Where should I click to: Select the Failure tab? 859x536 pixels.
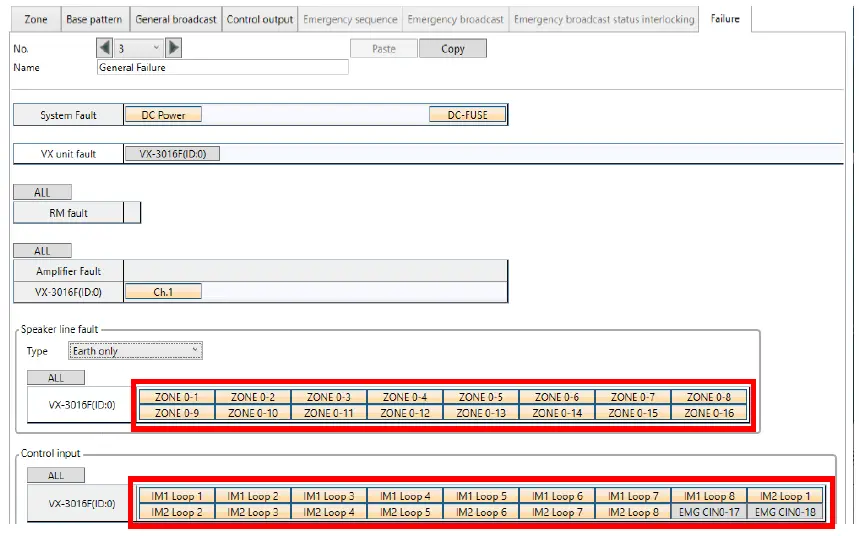(725, 19)
